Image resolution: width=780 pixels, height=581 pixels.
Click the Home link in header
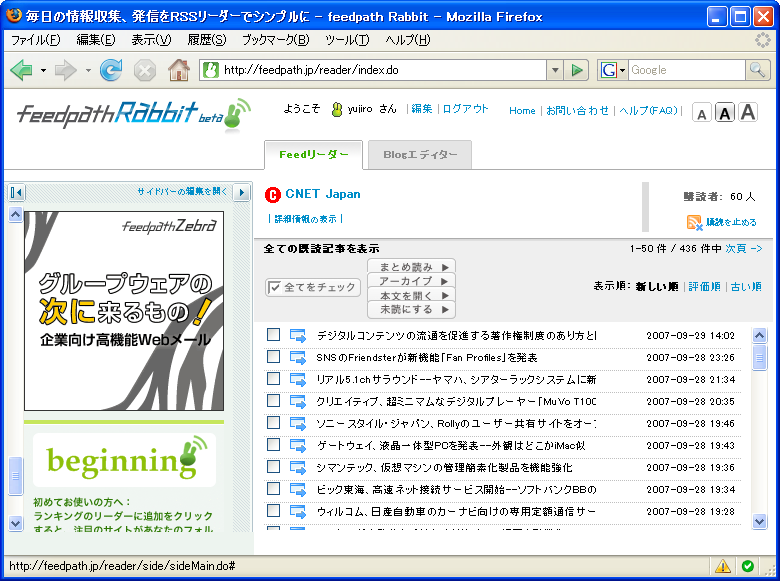coord(522,111)
